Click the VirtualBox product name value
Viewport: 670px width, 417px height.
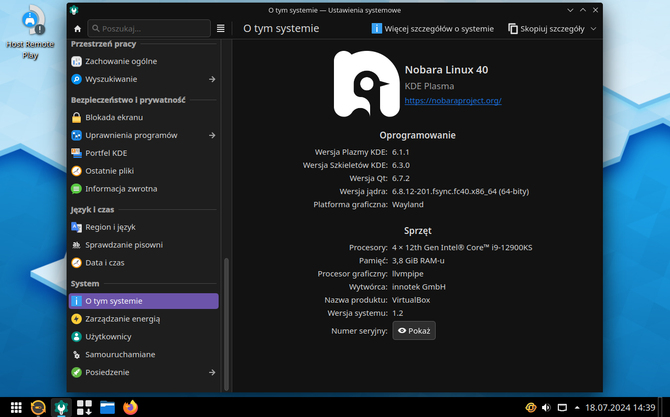[x=411, y=300]
